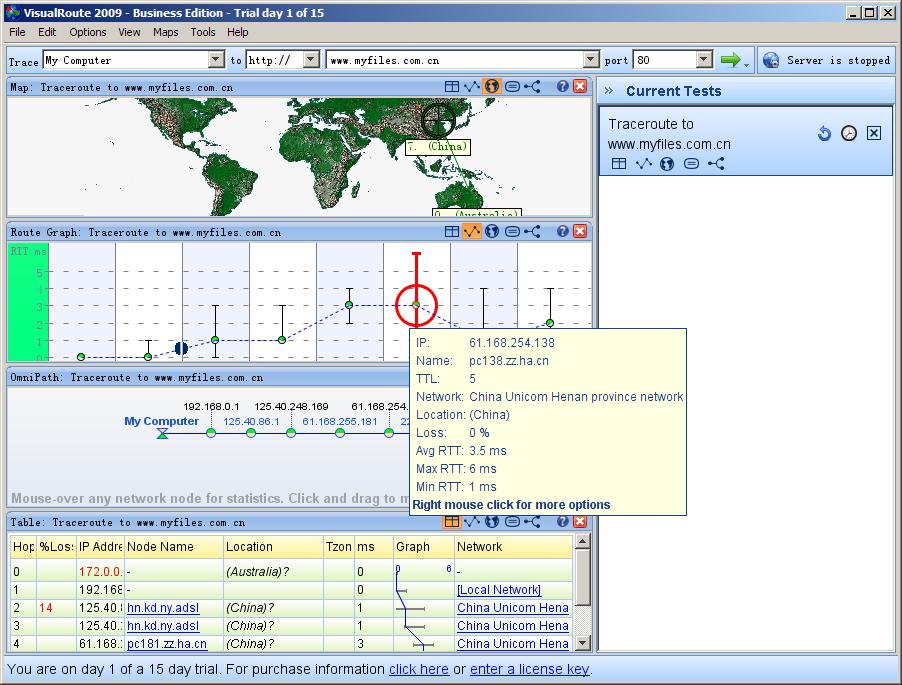Click the Server is stopped globe icon
The image size is (902, 685).
(770, 60)
